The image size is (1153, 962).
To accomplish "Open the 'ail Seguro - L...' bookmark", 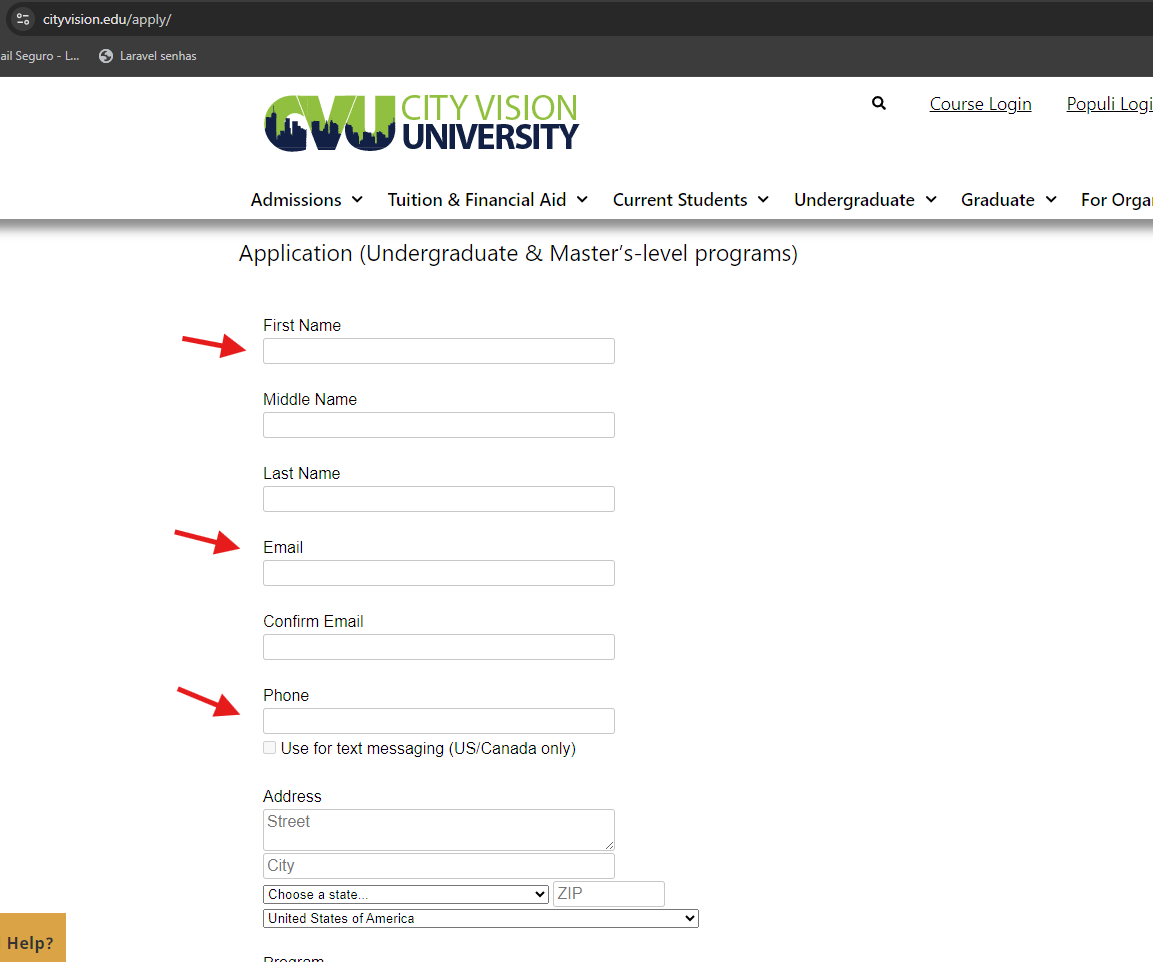I will tap(40, 56).
